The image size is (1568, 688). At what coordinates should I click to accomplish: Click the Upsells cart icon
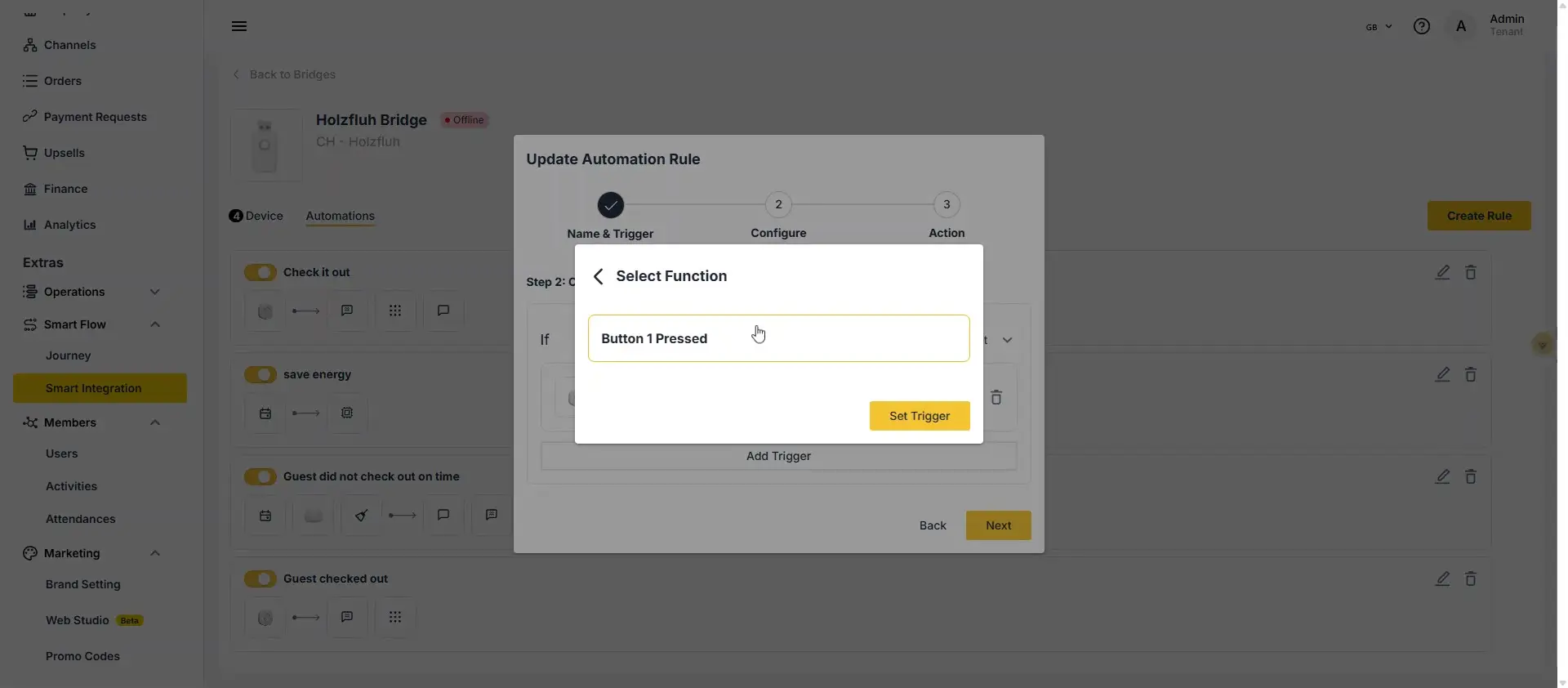[x=30, y=153]
